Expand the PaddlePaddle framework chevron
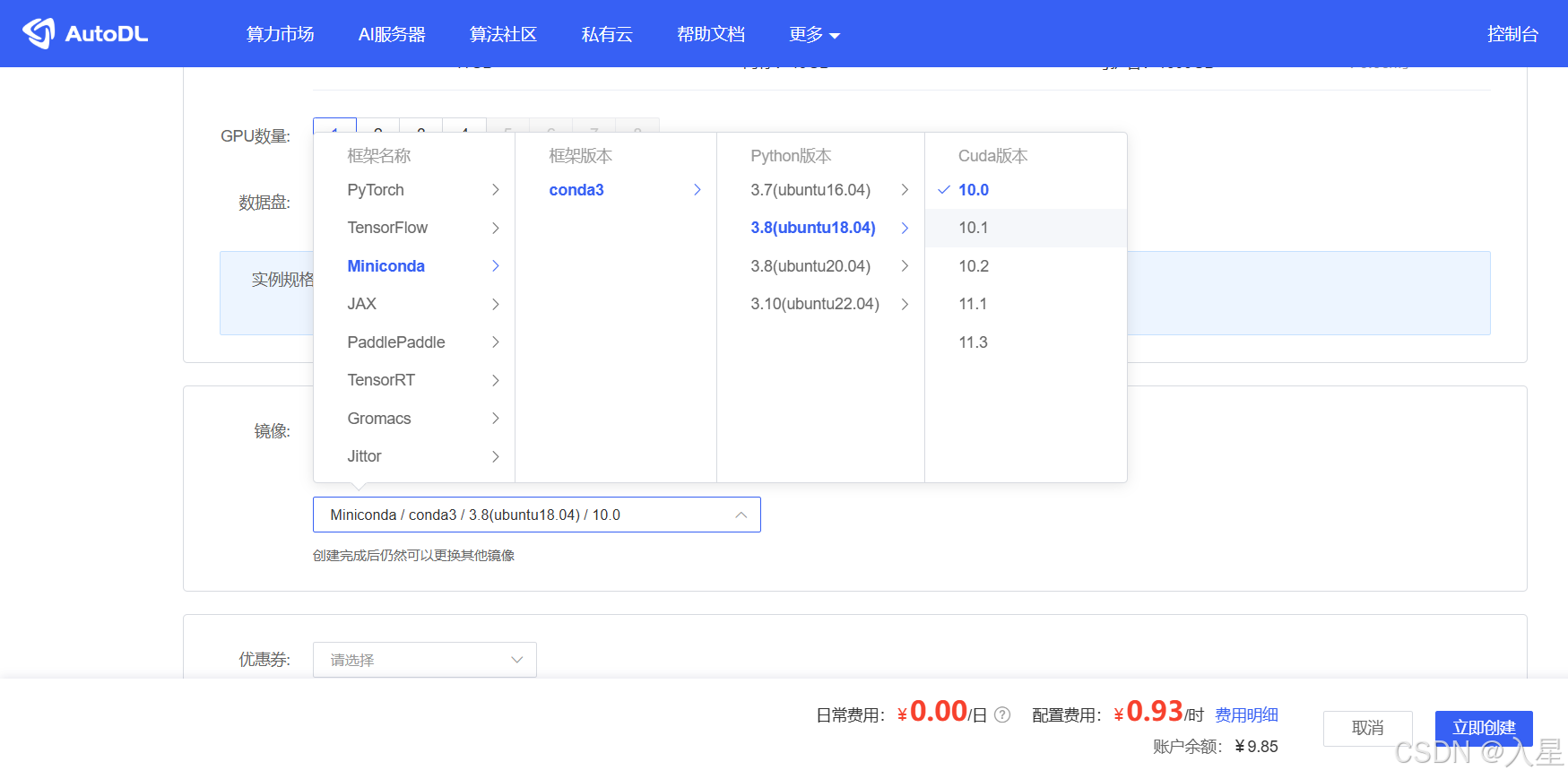The width and height of the screenshot is (1568, 779). tap(496, 342)
